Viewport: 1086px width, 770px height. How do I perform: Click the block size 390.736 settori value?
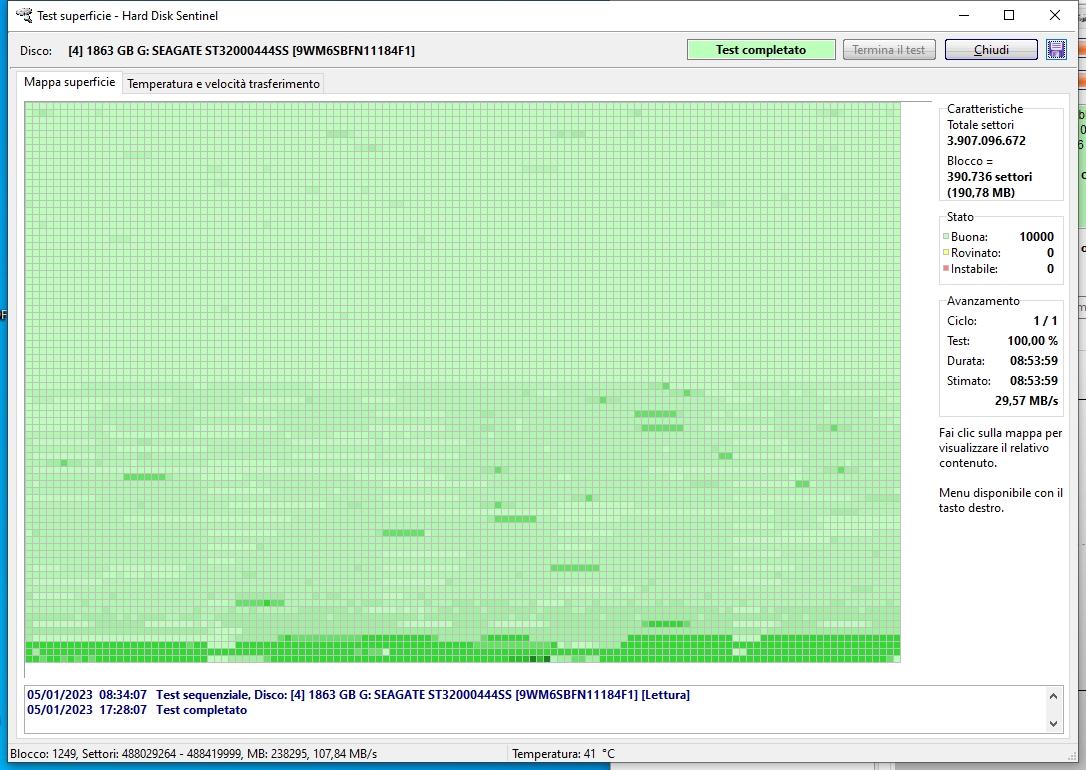(x=989, y=177)
